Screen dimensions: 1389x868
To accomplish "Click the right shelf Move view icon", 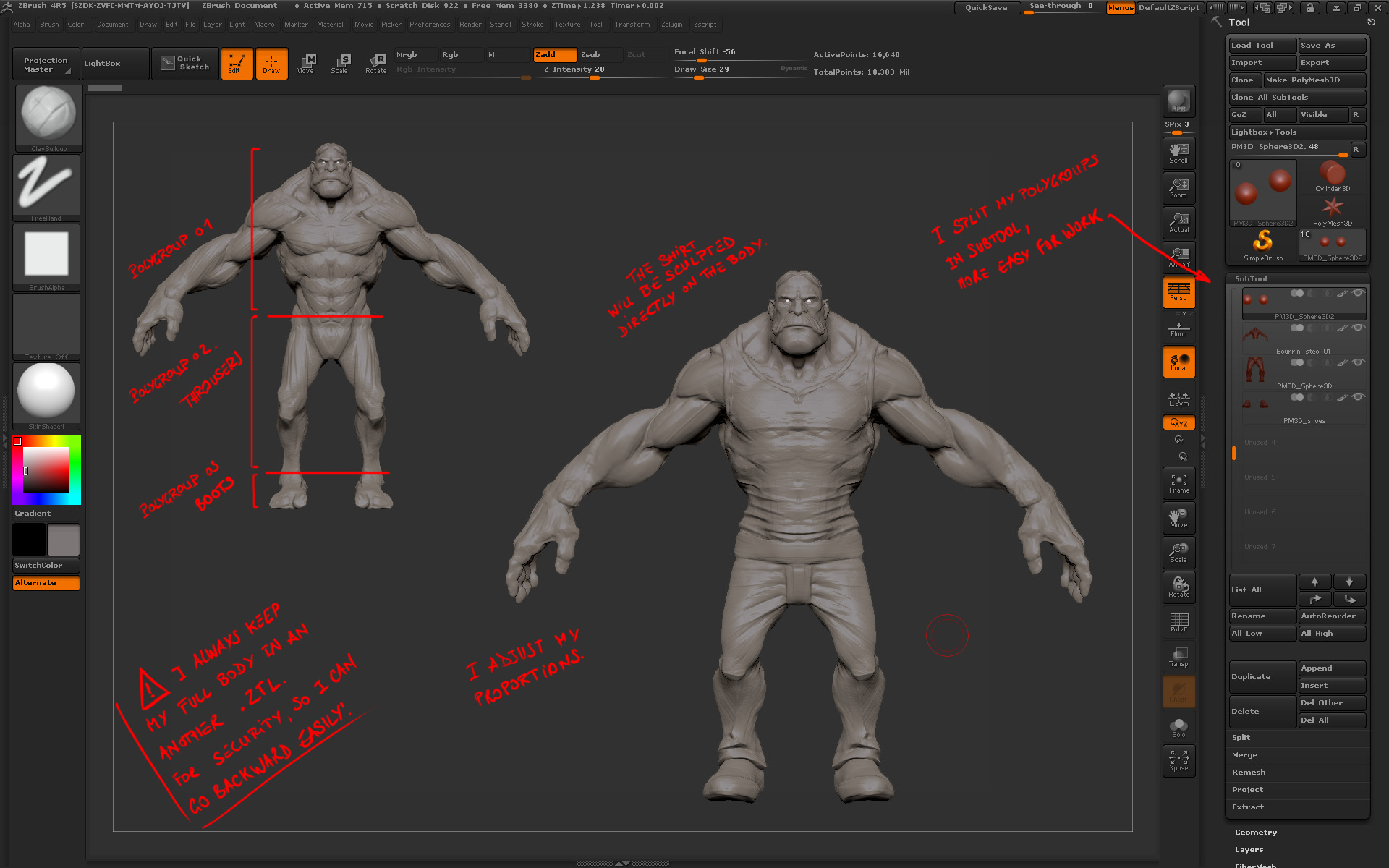I will (1178, 518).
